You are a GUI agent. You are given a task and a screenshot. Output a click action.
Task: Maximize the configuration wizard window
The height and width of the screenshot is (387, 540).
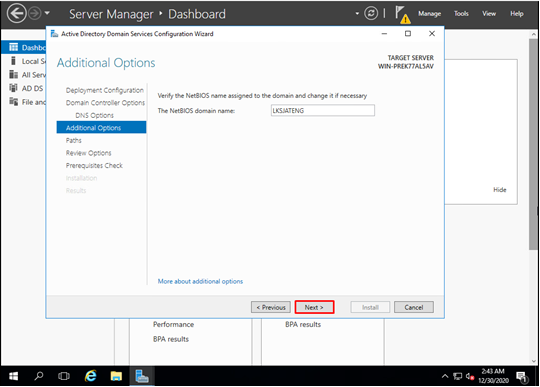[x=408, y=34]
